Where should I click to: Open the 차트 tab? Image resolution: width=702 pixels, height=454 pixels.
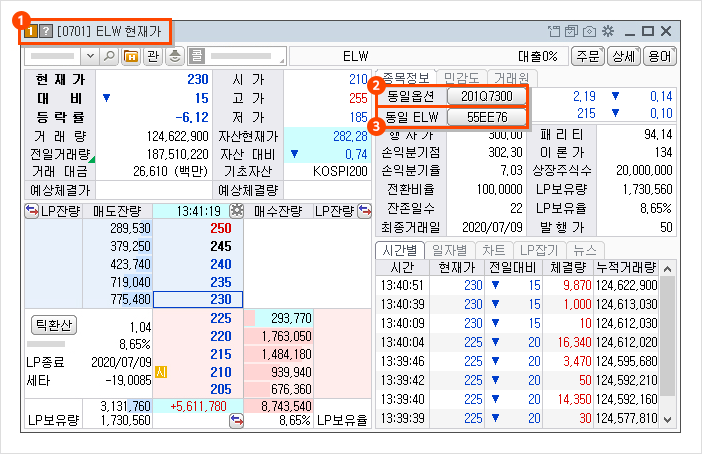494,250
